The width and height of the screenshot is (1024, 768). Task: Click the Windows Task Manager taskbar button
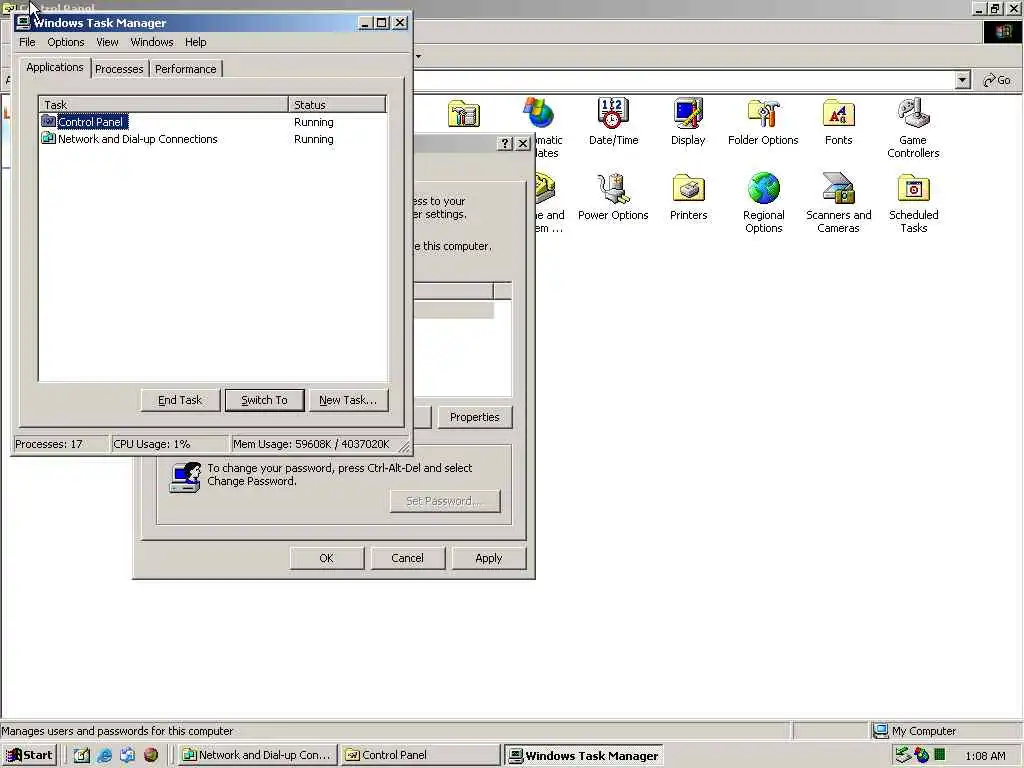click(x=584, y=756)
